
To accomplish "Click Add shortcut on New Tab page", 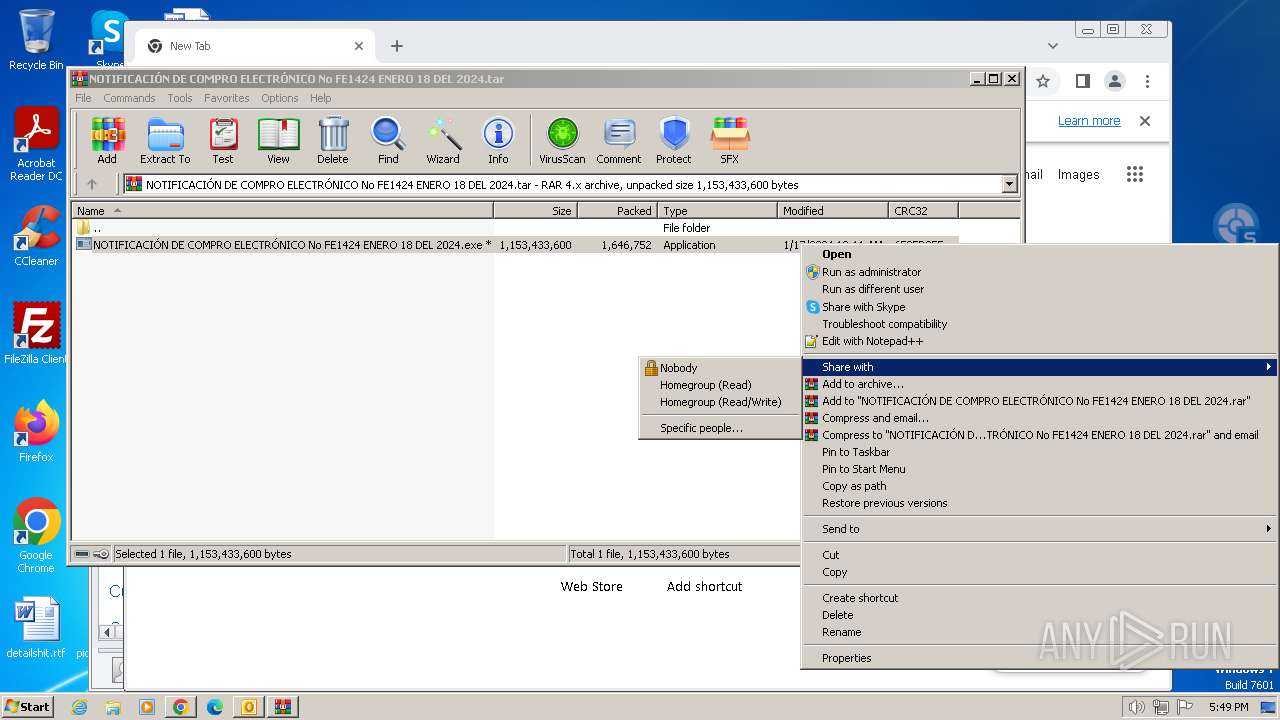I will point(704,587).
